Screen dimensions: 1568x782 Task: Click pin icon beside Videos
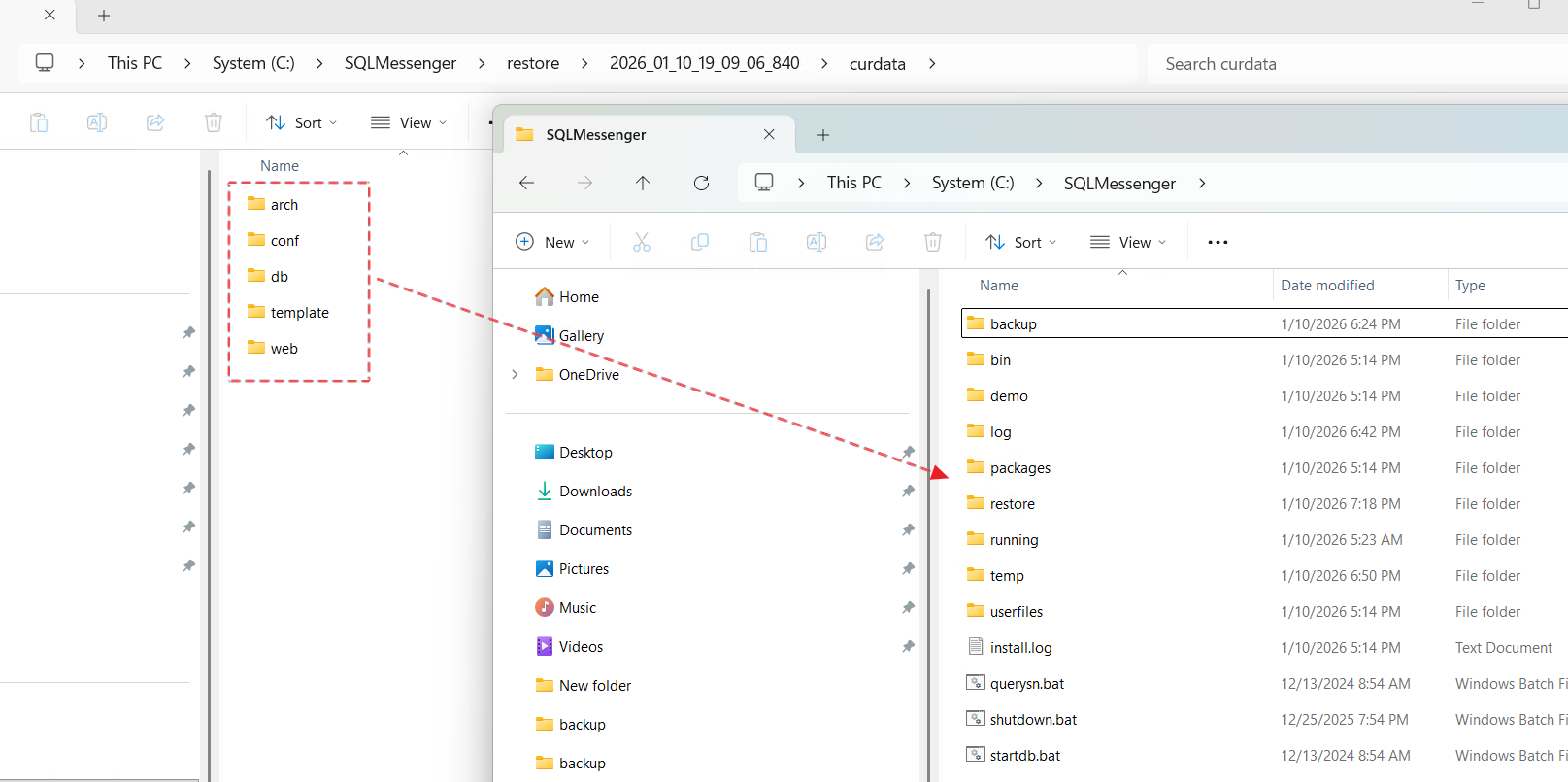[908, 646]
